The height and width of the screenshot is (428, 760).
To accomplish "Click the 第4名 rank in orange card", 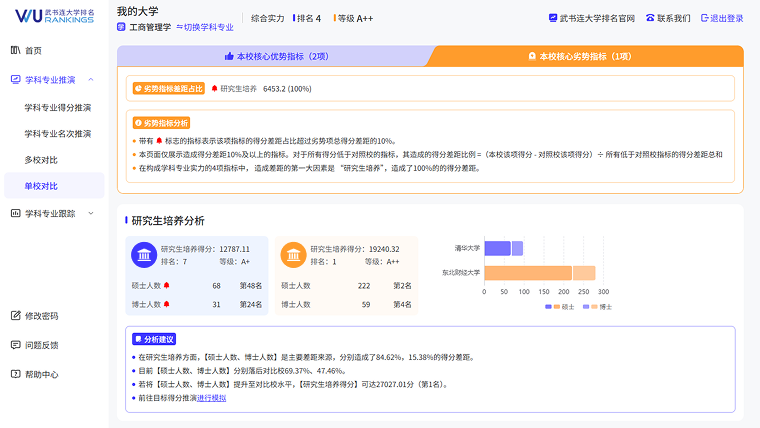I will (x=402, y=305).
